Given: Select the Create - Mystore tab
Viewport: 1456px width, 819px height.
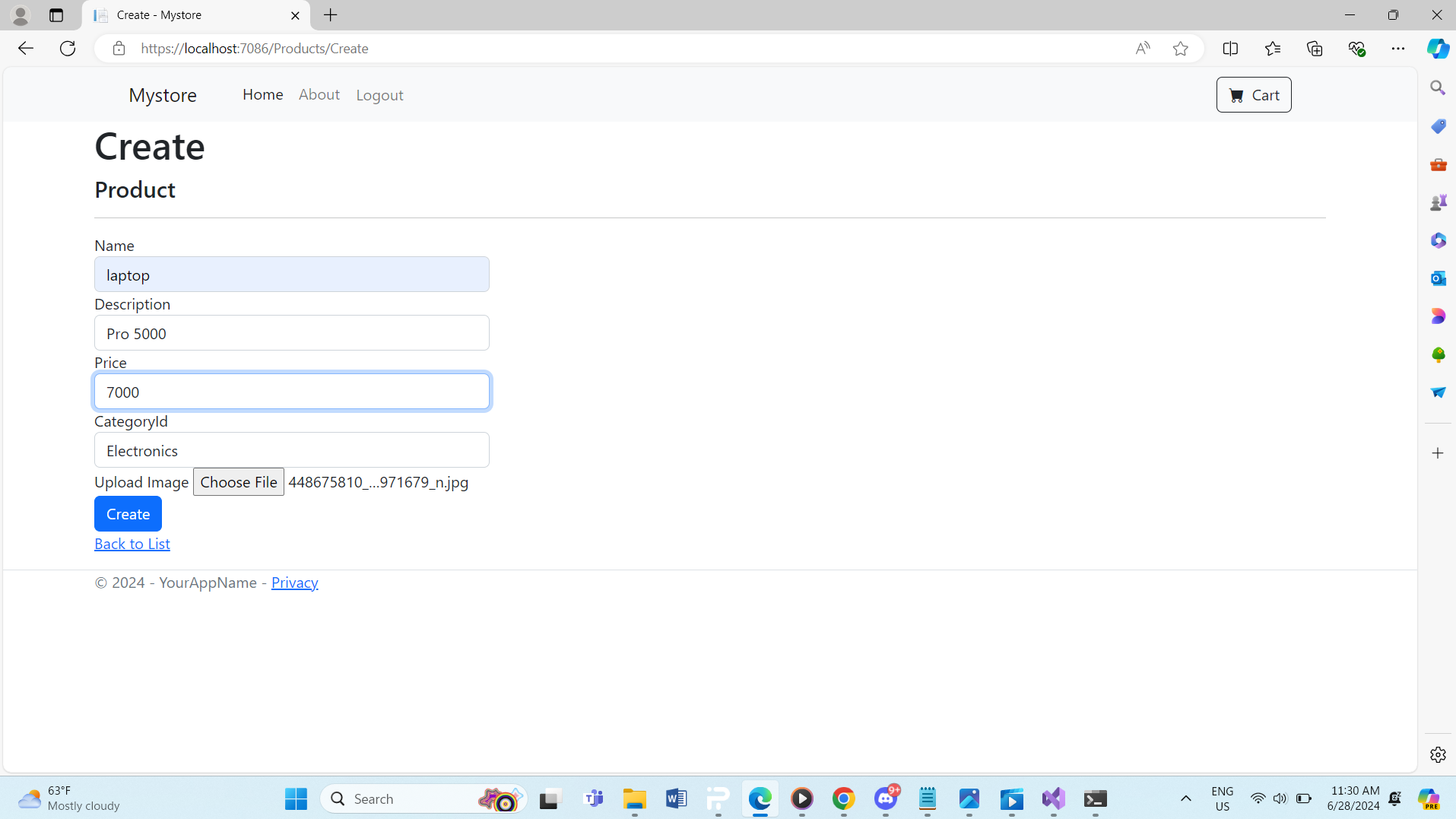Looking at the screenshot, I should (196, 15).
